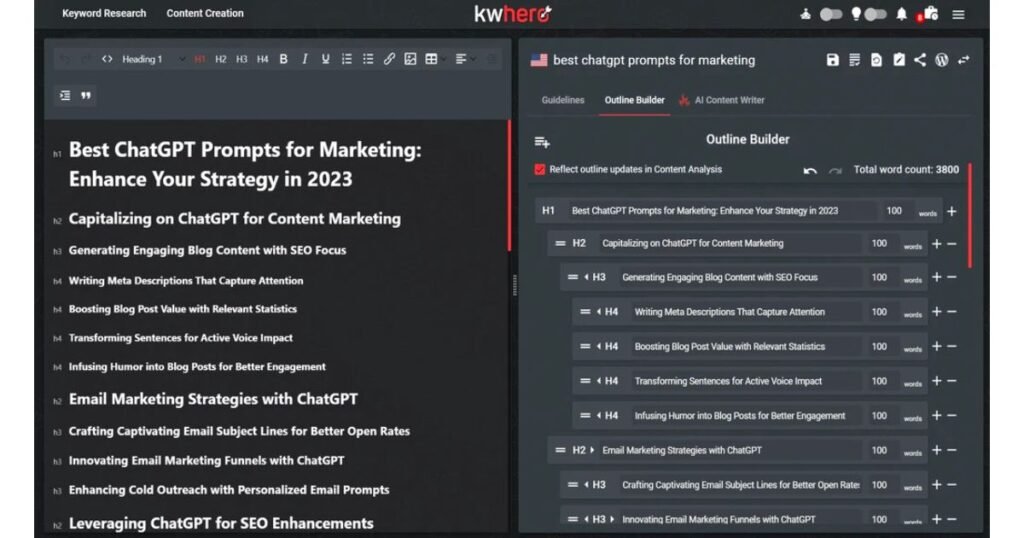Apply H3 heading format in toolbar
Viewport: 1024px width, 538px height.
coord(242,59)
